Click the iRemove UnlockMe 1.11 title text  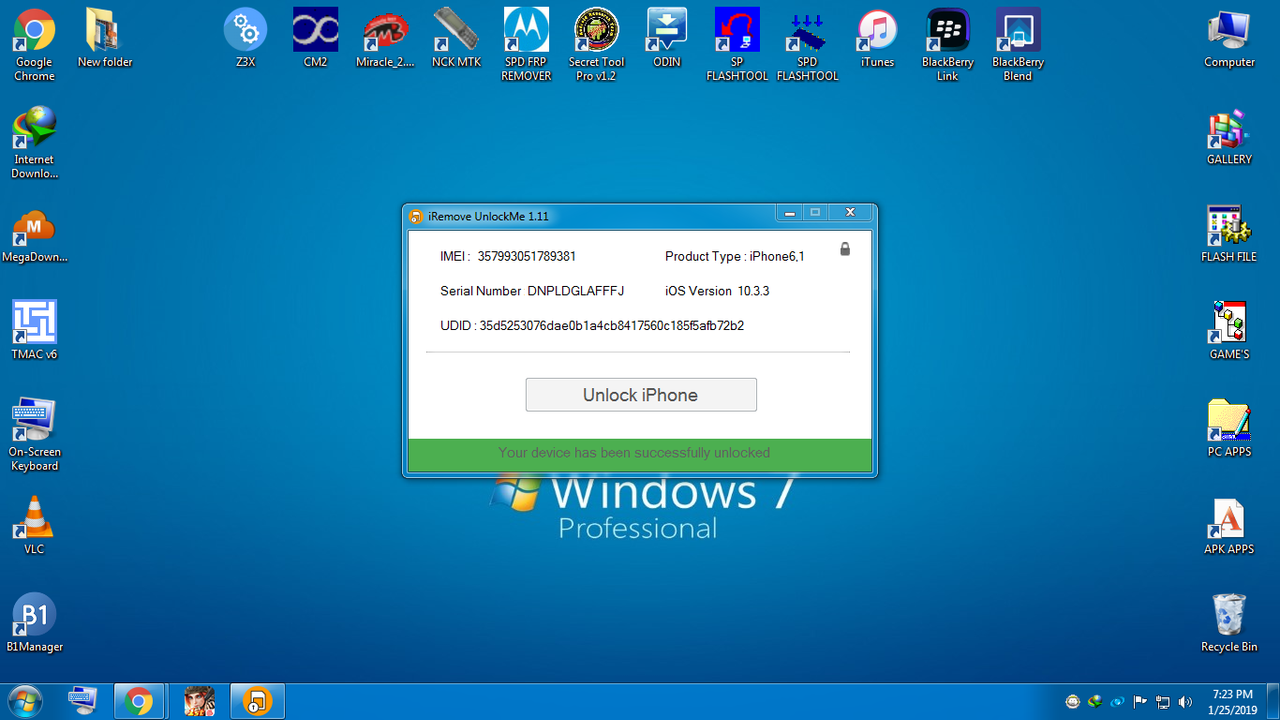tap(488, 216)
